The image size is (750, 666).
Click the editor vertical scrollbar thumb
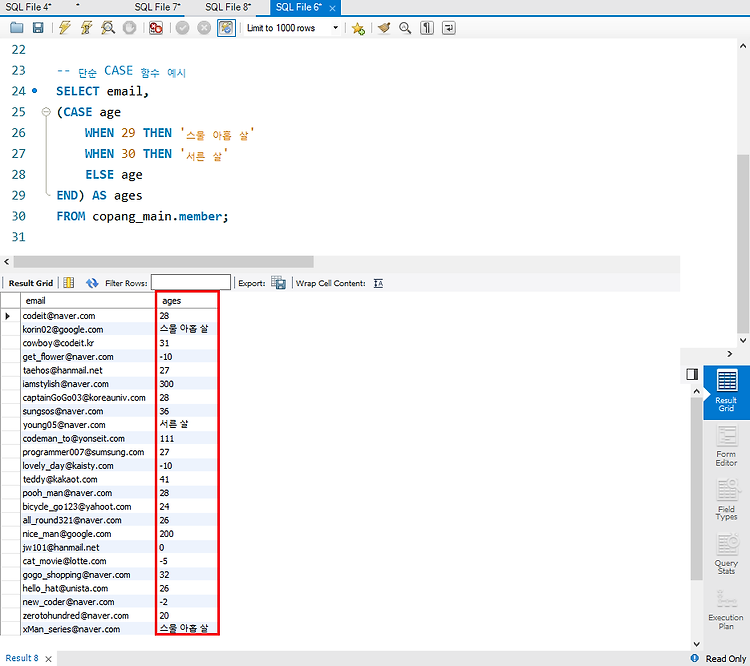pyautogui.click(x=743, y=244)
